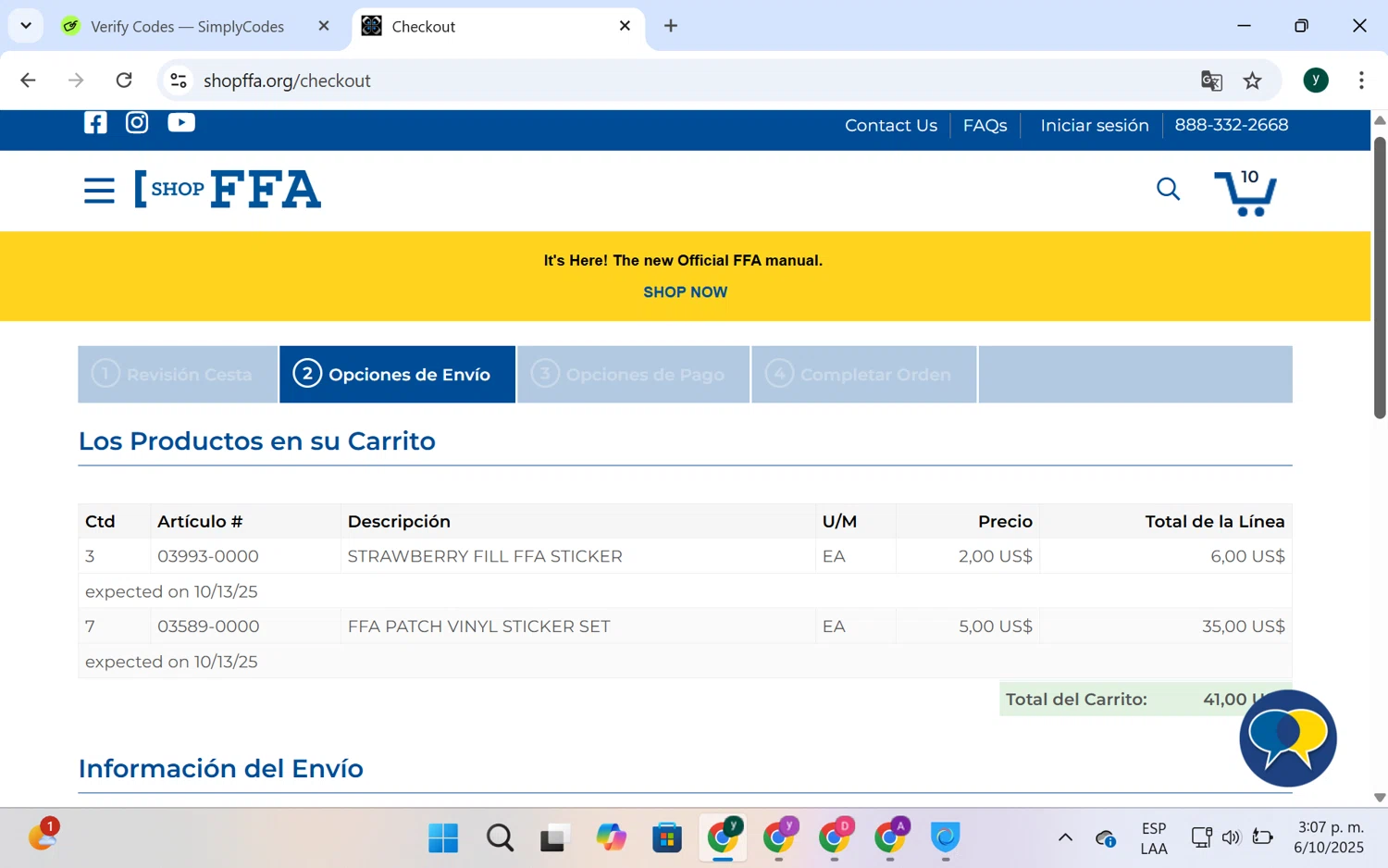The image size is (1388, 868).
Task: Click the Shop FFA logo
Action: (228, 190)
